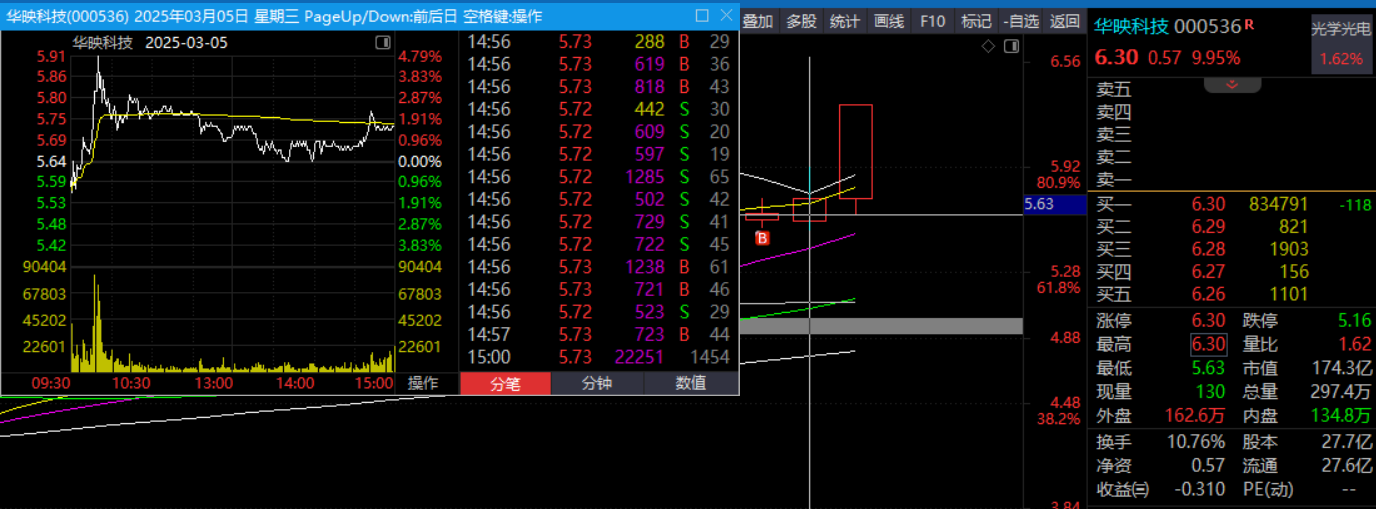Click the 返回 back button

click(x=1065, y=21)
